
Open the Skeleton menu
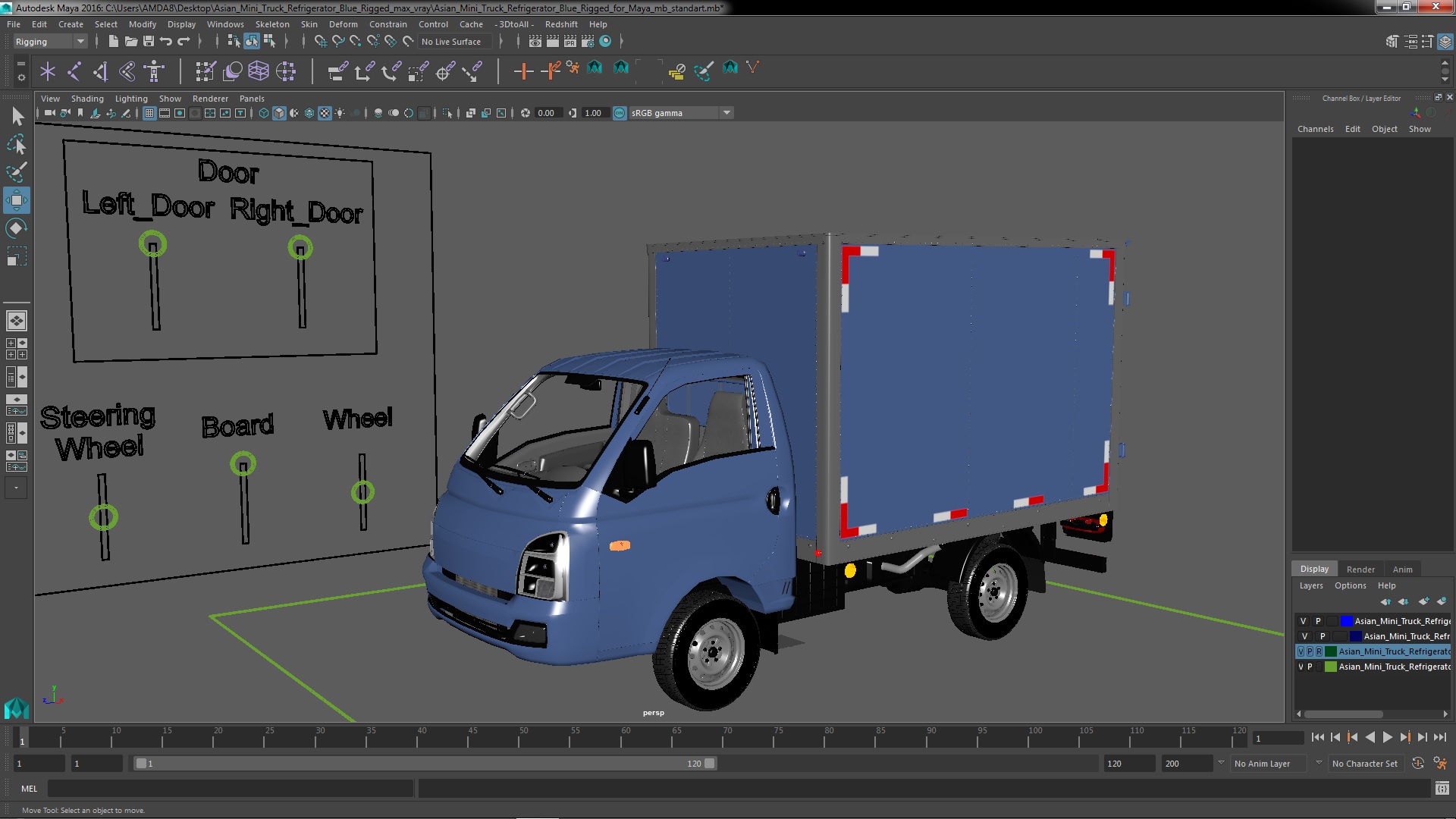coord(272,24)
